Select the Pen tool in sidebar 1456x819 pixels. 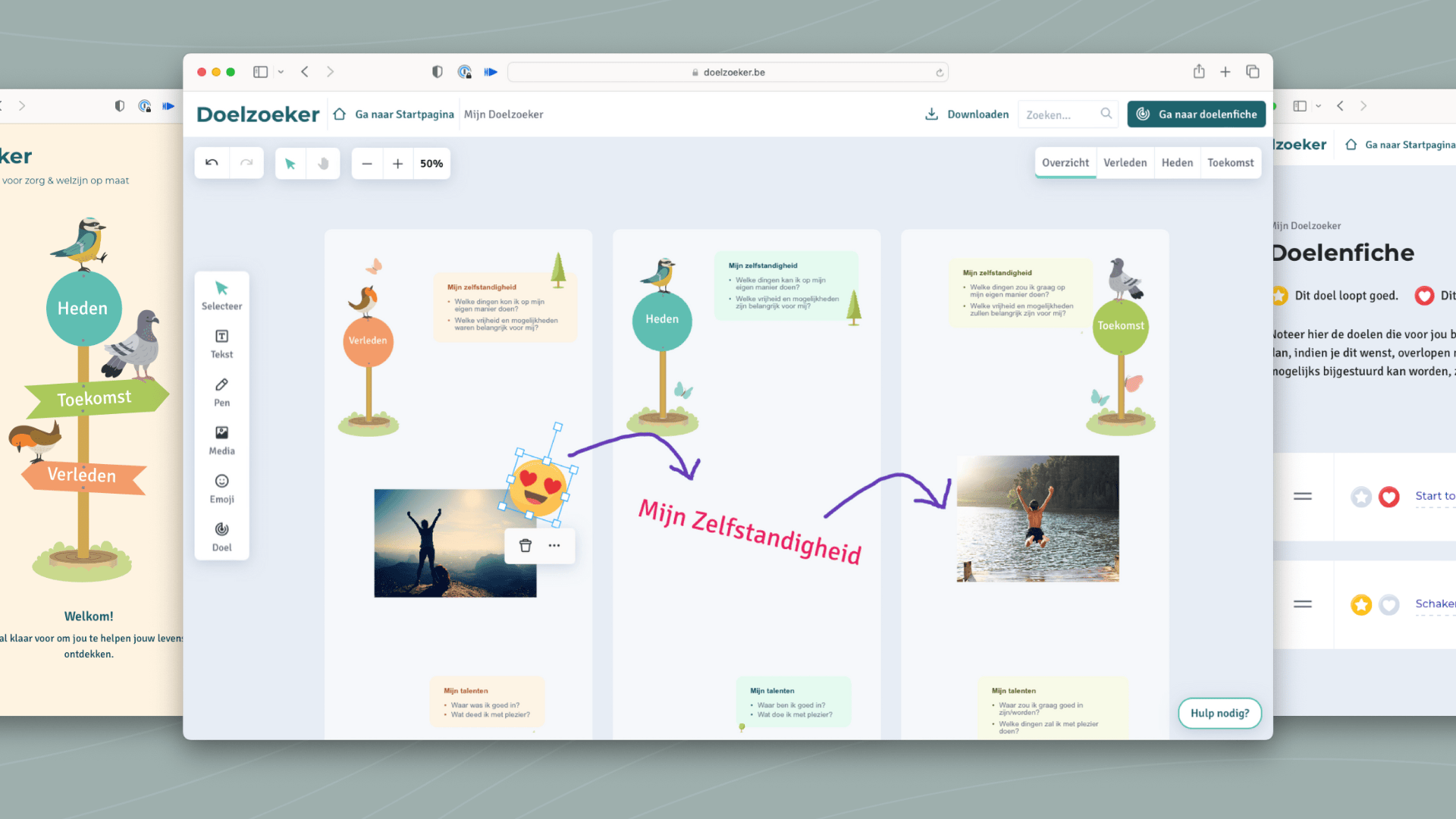pos(221,392)
